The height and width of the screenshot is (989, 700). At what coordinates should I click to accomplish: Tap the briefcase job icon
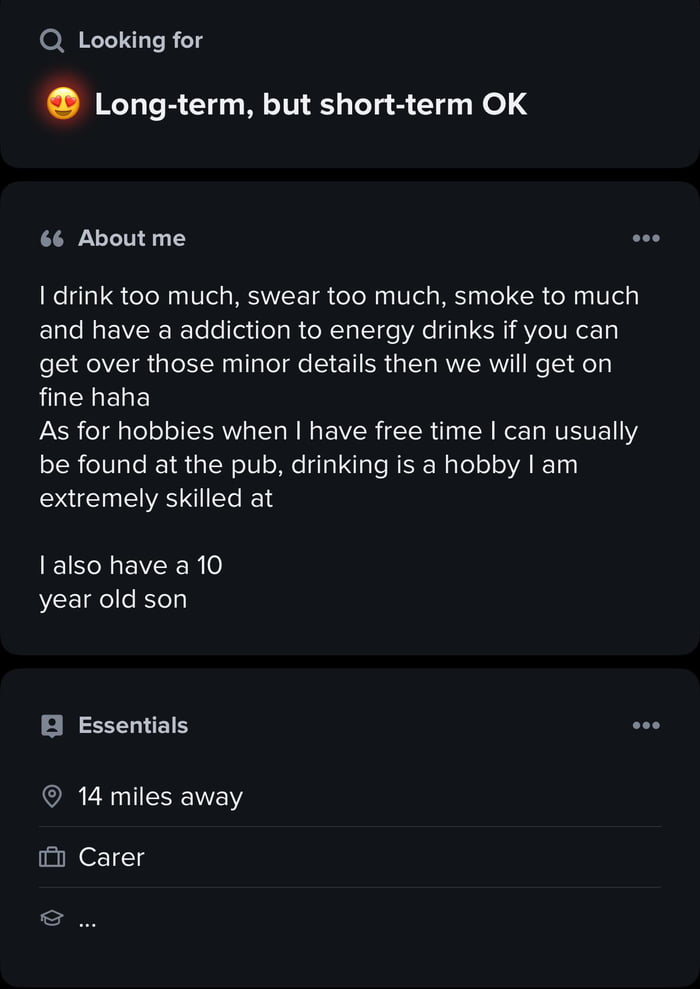click(x=51, y=858)
